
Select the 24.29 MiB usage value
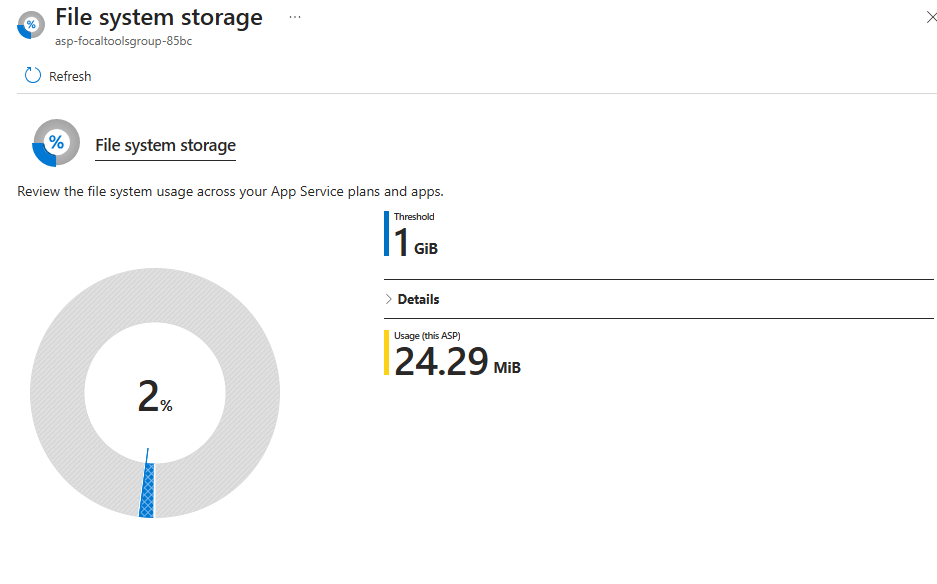pyautogui.click(x=457, y=362)
